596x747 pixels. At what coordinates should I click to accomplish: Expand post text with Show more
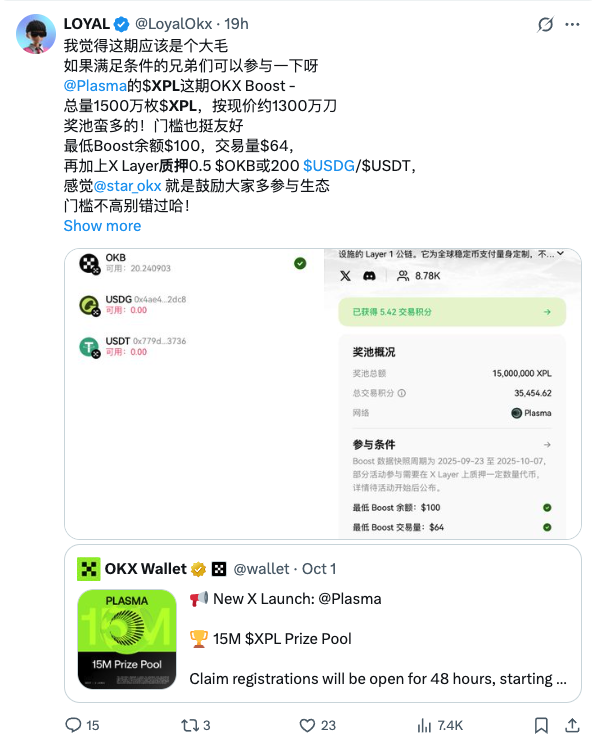coord(102,226)
